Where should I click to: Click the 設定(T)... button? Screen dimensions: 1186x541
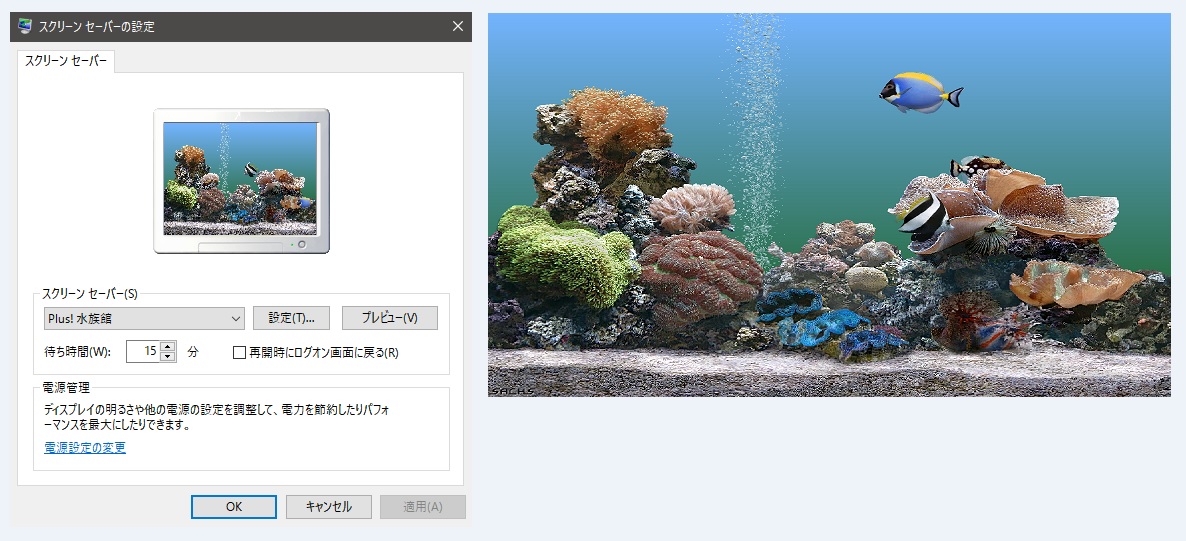291,319
